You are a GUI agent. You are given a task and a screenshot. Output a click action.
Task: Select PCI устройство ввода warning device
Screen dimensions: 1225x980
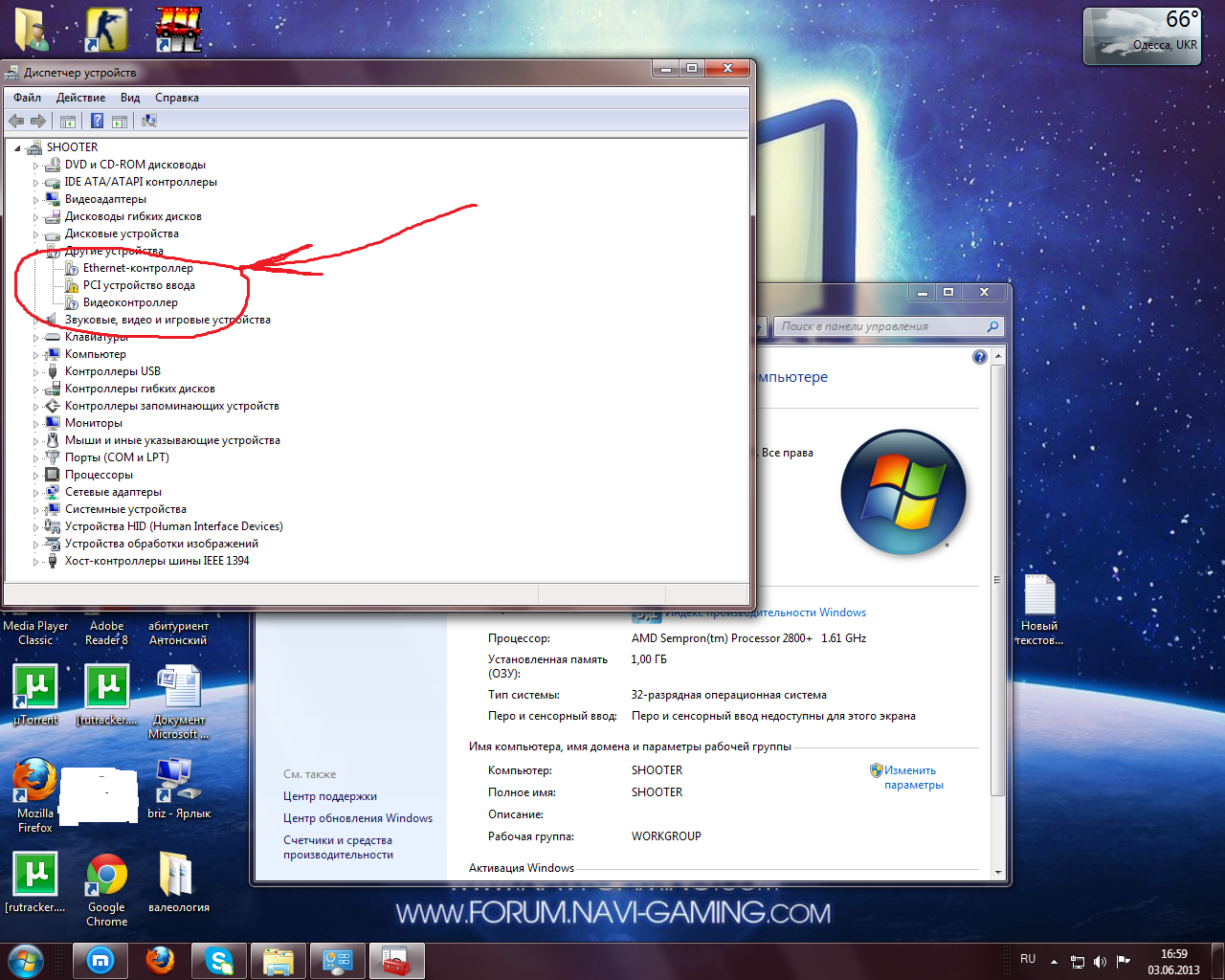tap(139, 285)
